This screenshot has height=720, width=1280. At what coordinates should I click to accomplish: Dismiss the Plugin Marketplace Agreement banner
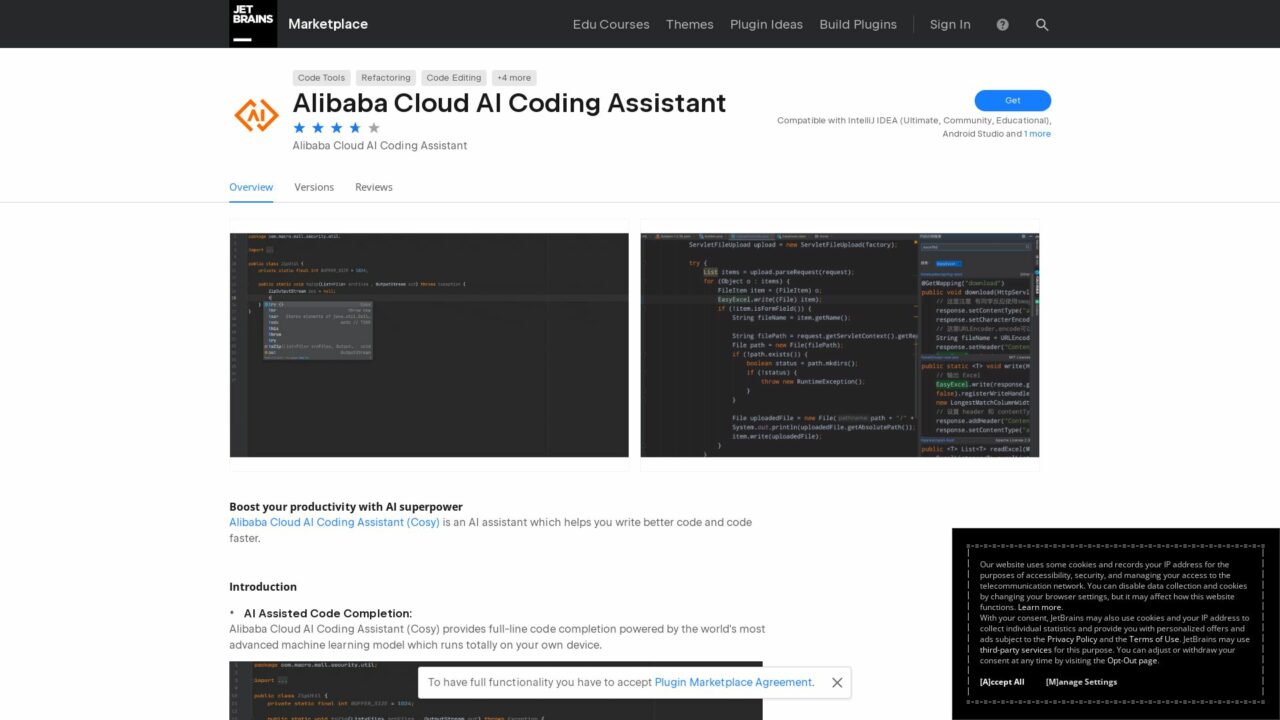(836, 682)
